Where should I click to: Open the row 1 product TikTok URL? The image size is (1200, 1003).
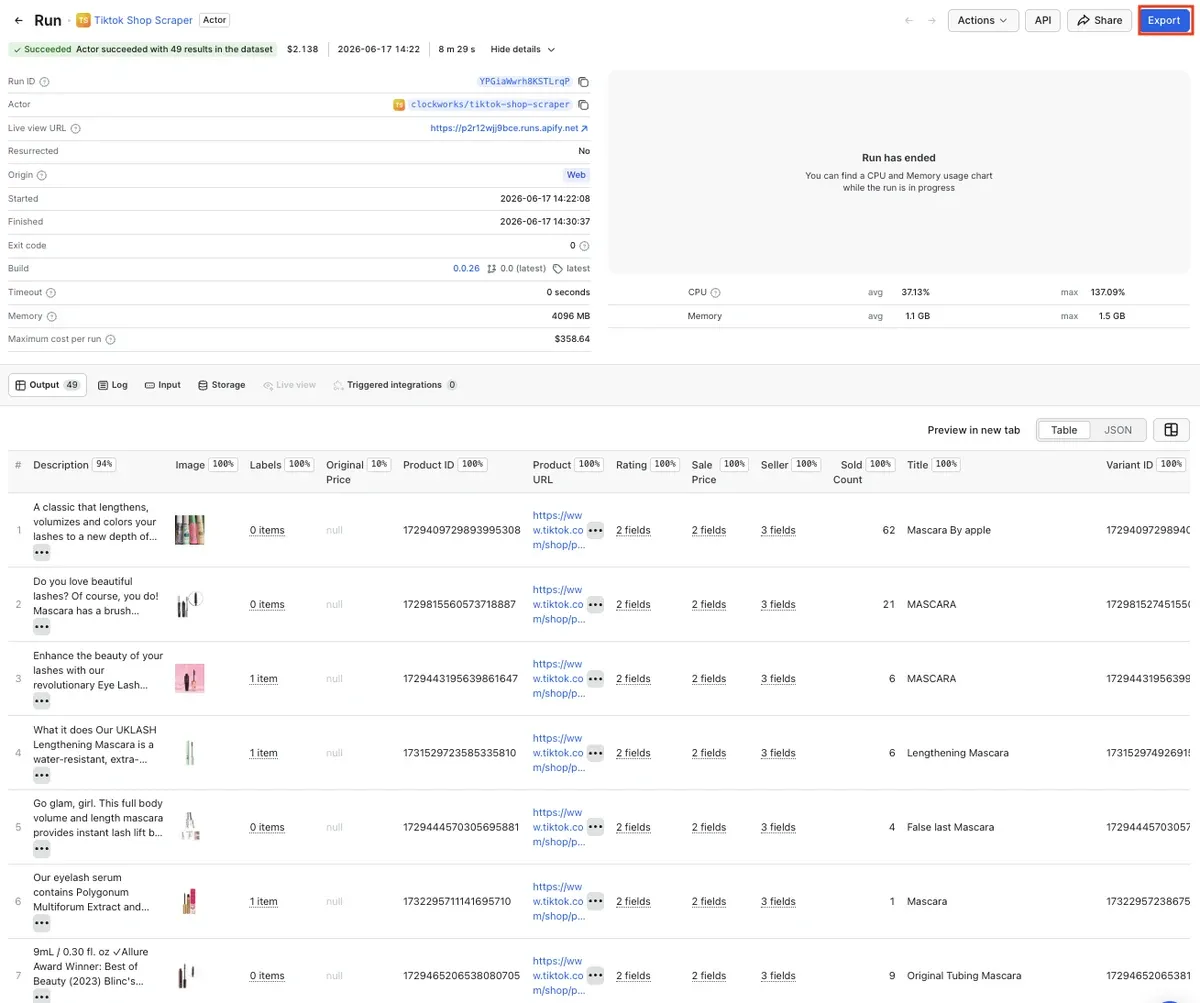pos(558,530)
